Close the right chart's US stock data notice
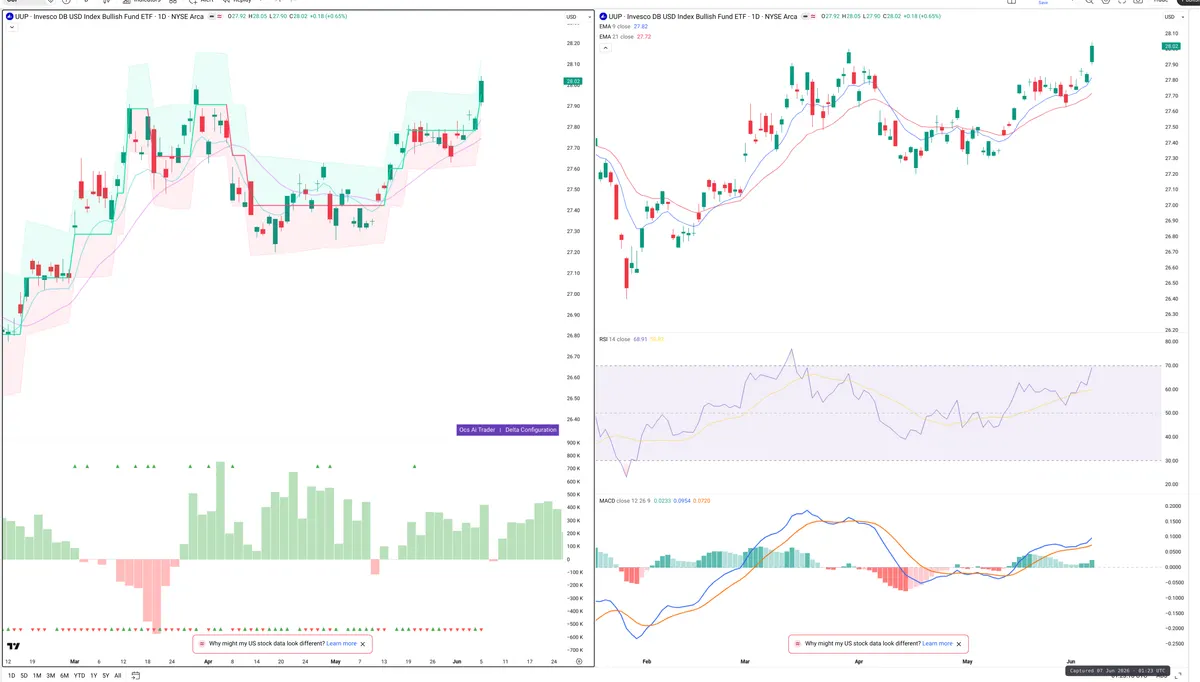The height and width of the screenshot is (682, 1200). (959, 644)
